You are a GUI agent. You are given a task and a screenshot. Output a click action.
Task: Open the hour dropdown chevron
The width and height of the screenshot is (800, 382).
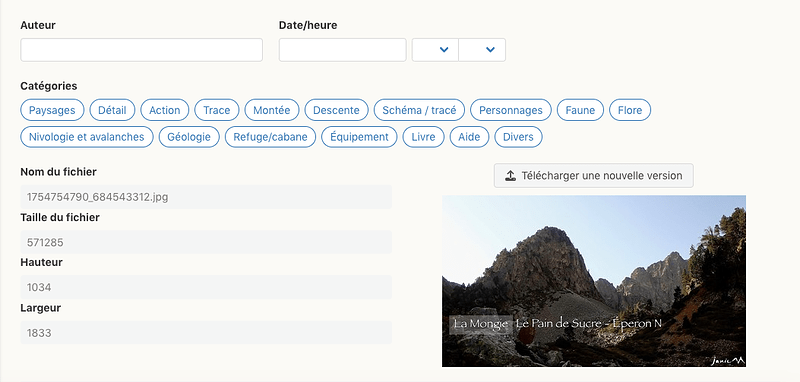pyautogui.click(x=444, y=49)
